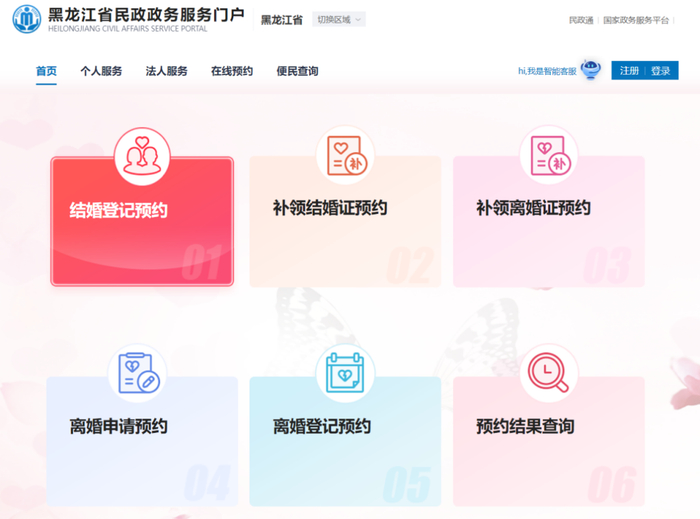
Task: Open the 预约结果查询 card
Action: (x=549, y=441)
